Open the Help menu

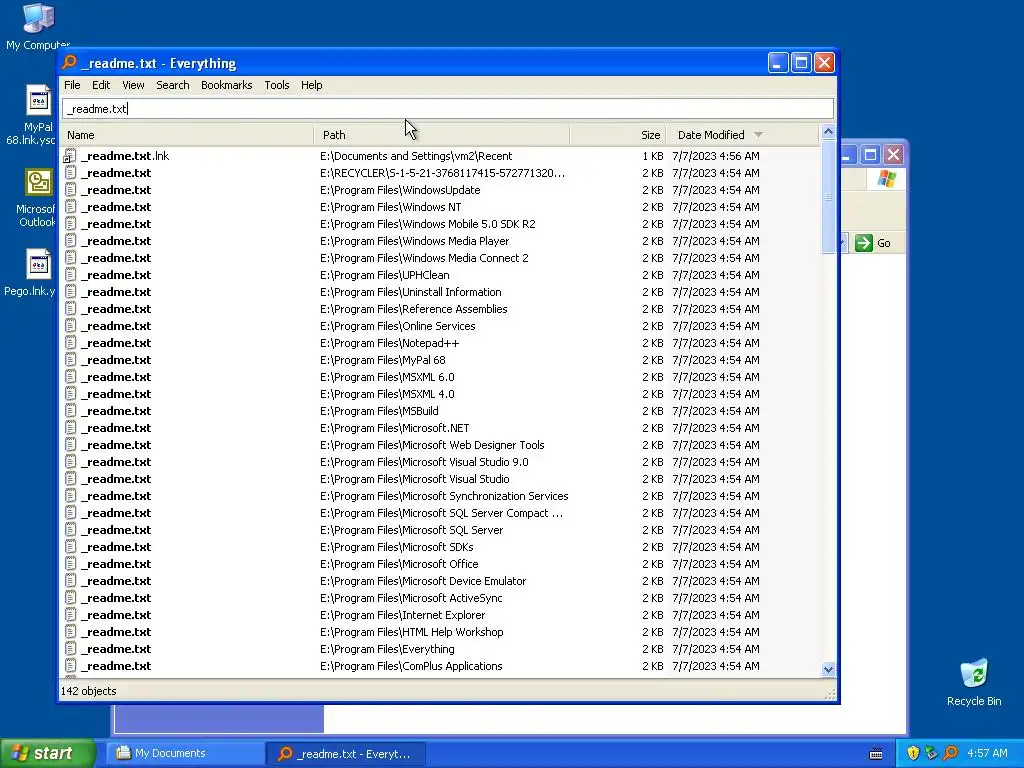312,85
